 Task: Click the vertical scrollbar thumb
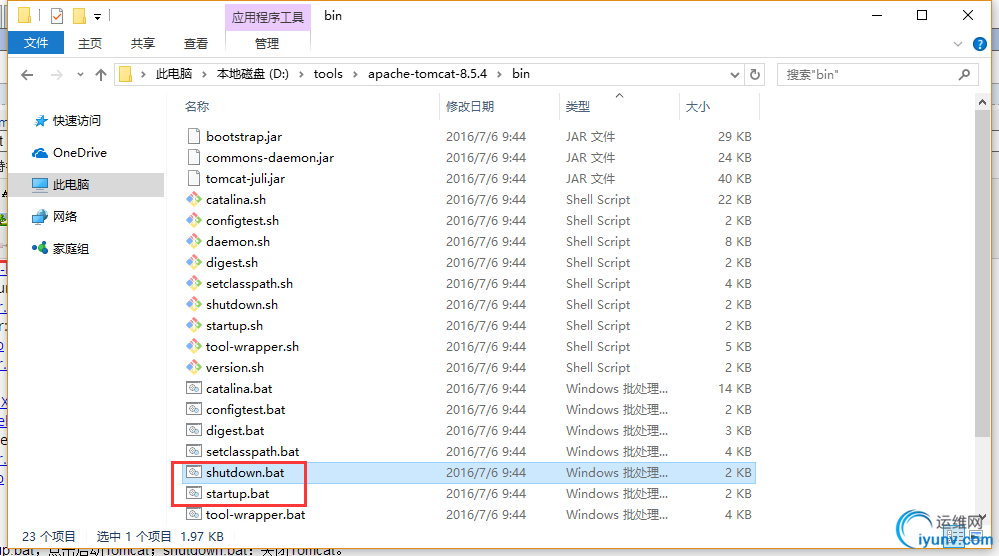coord(982,274)
